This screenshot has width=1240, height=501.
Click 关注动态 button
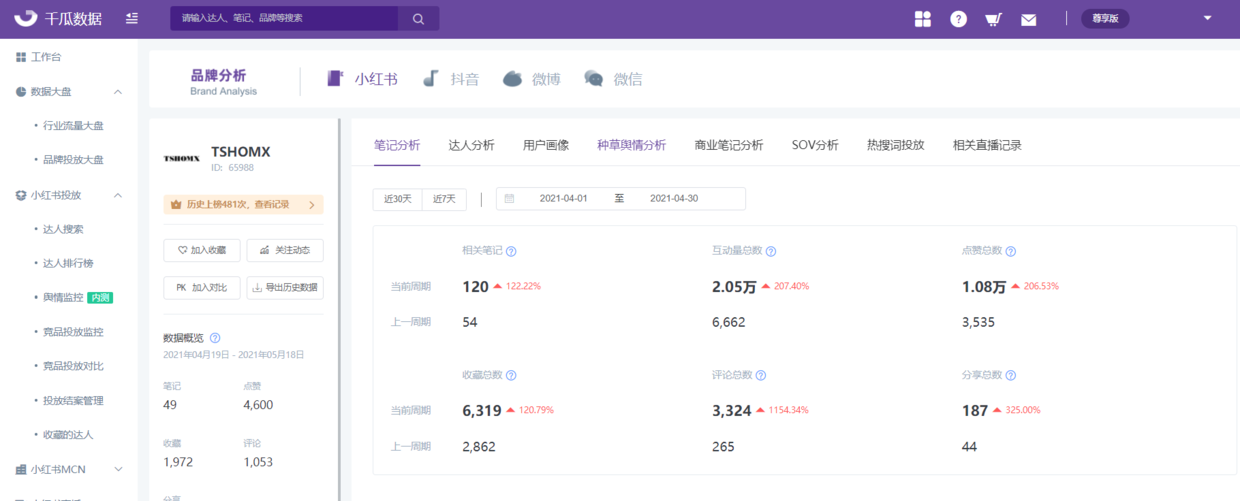tap(285, 250)
